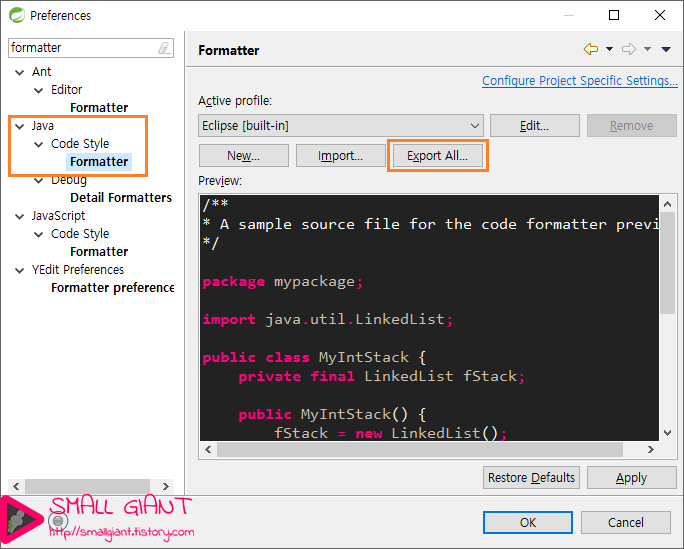Collapse the Java tree node
Viewport: 684px width, 549px height.
click(20, 126)
